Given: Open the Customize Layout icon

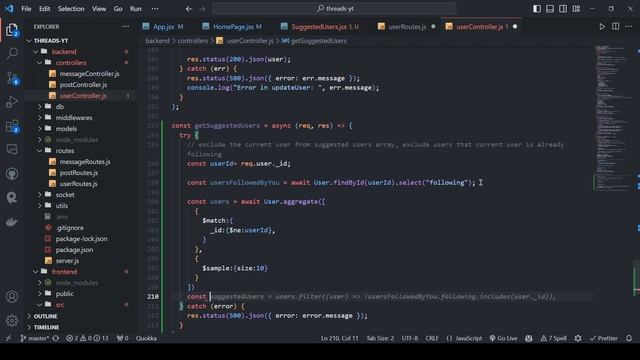Looking at the screenshot, I should [x=576, y=9].
